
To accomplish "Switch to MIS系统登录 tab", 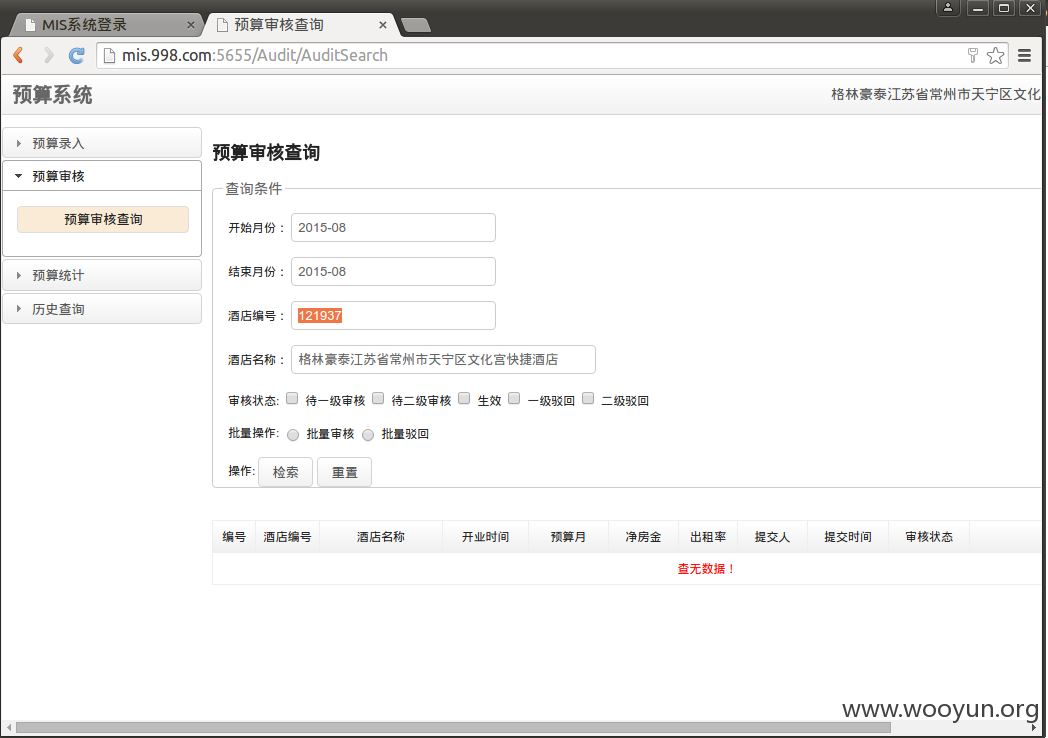I will coord(107,25).
